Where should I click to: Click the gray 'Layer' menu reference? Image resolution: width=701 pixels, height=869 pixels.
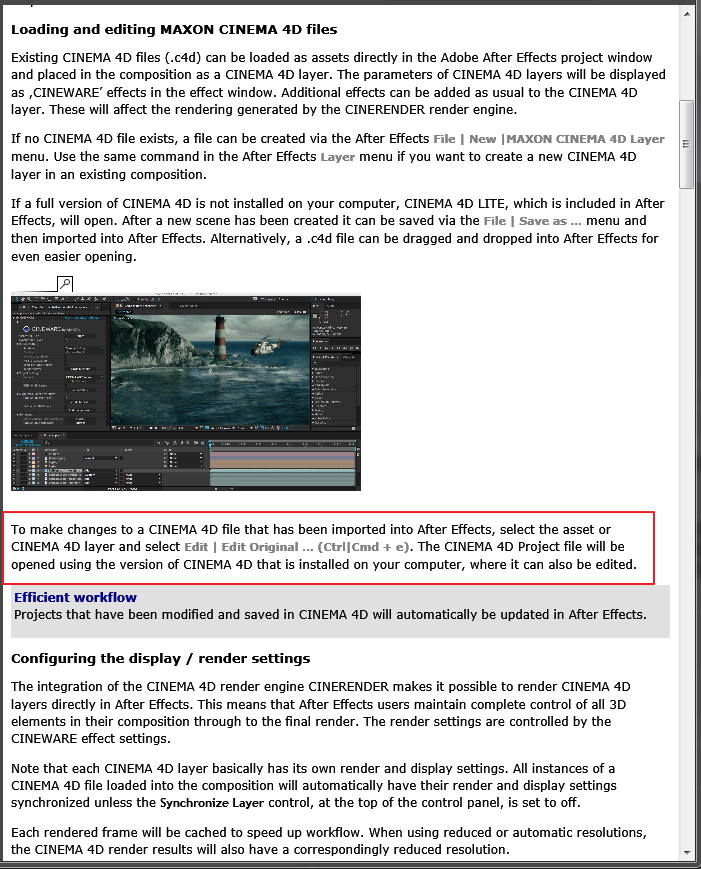pyautogui.click(x=337, y=157)
